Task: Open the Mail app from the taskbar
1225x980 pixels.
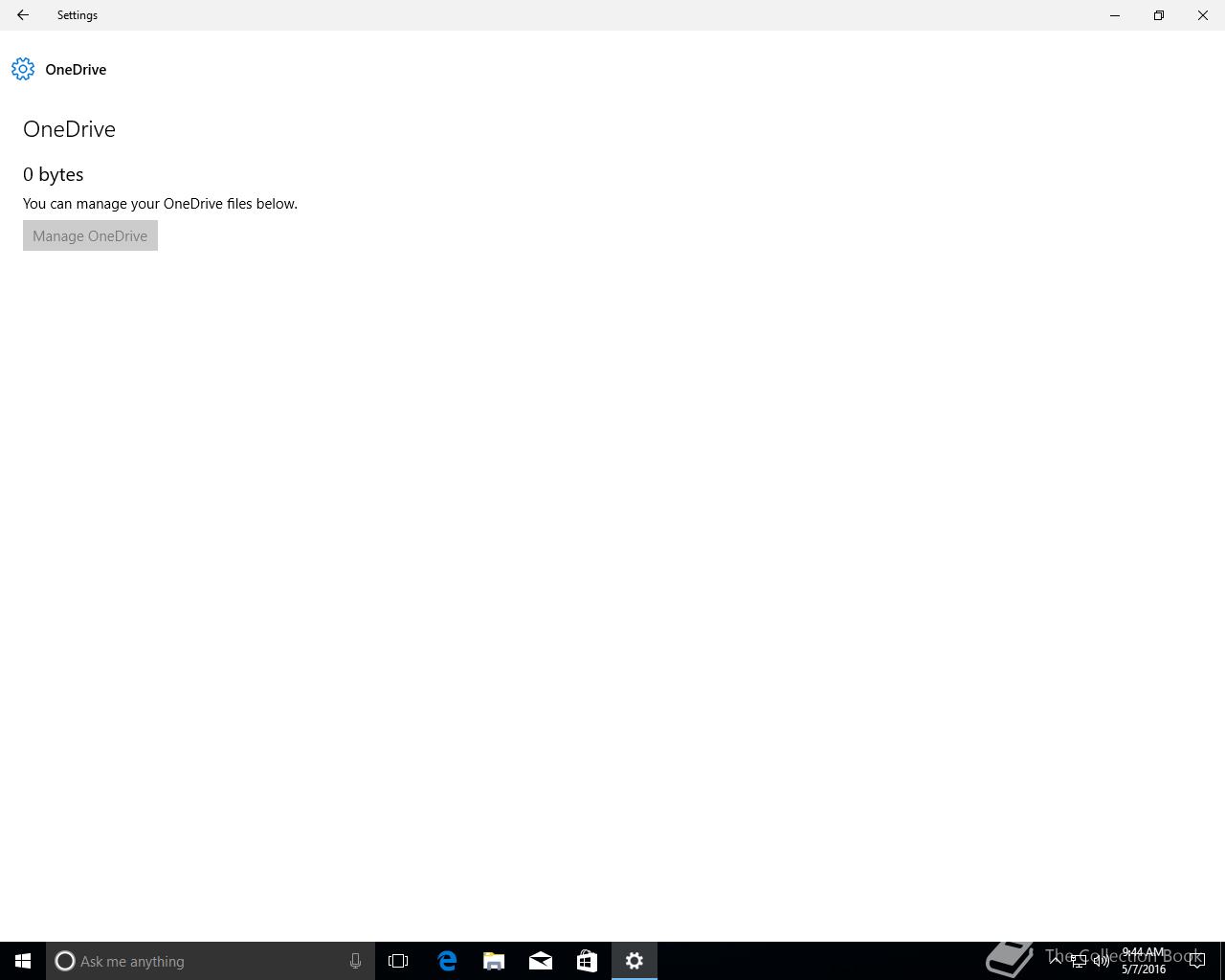Action: pyautogui.click(x=541, y=961)
